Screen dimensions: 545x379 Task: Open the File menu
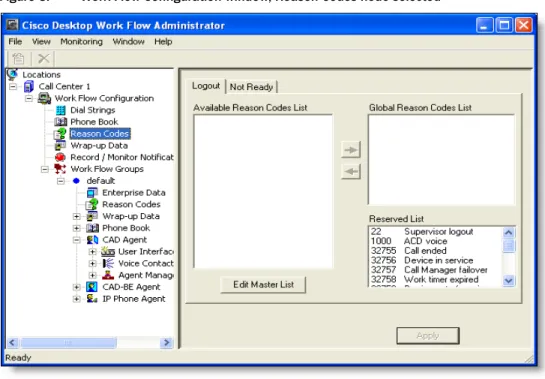tap(15, 42)
